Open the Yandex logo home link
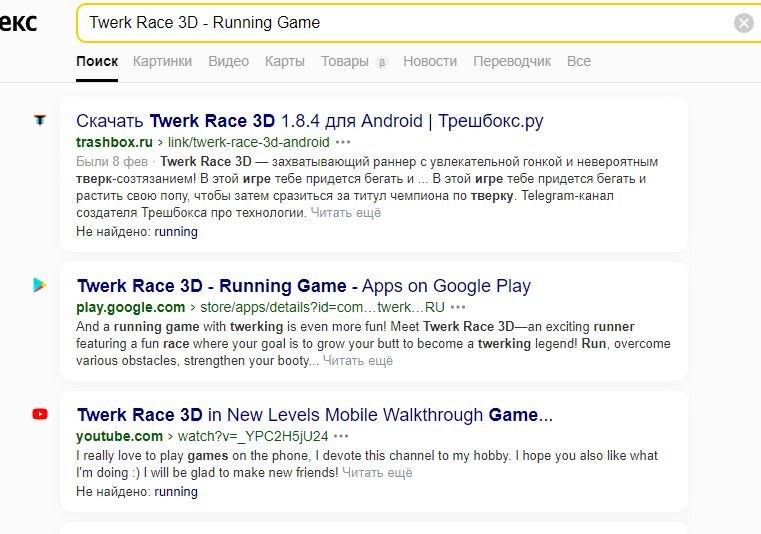Viewport: 761px width, 534px height. (x=18, y=22)
